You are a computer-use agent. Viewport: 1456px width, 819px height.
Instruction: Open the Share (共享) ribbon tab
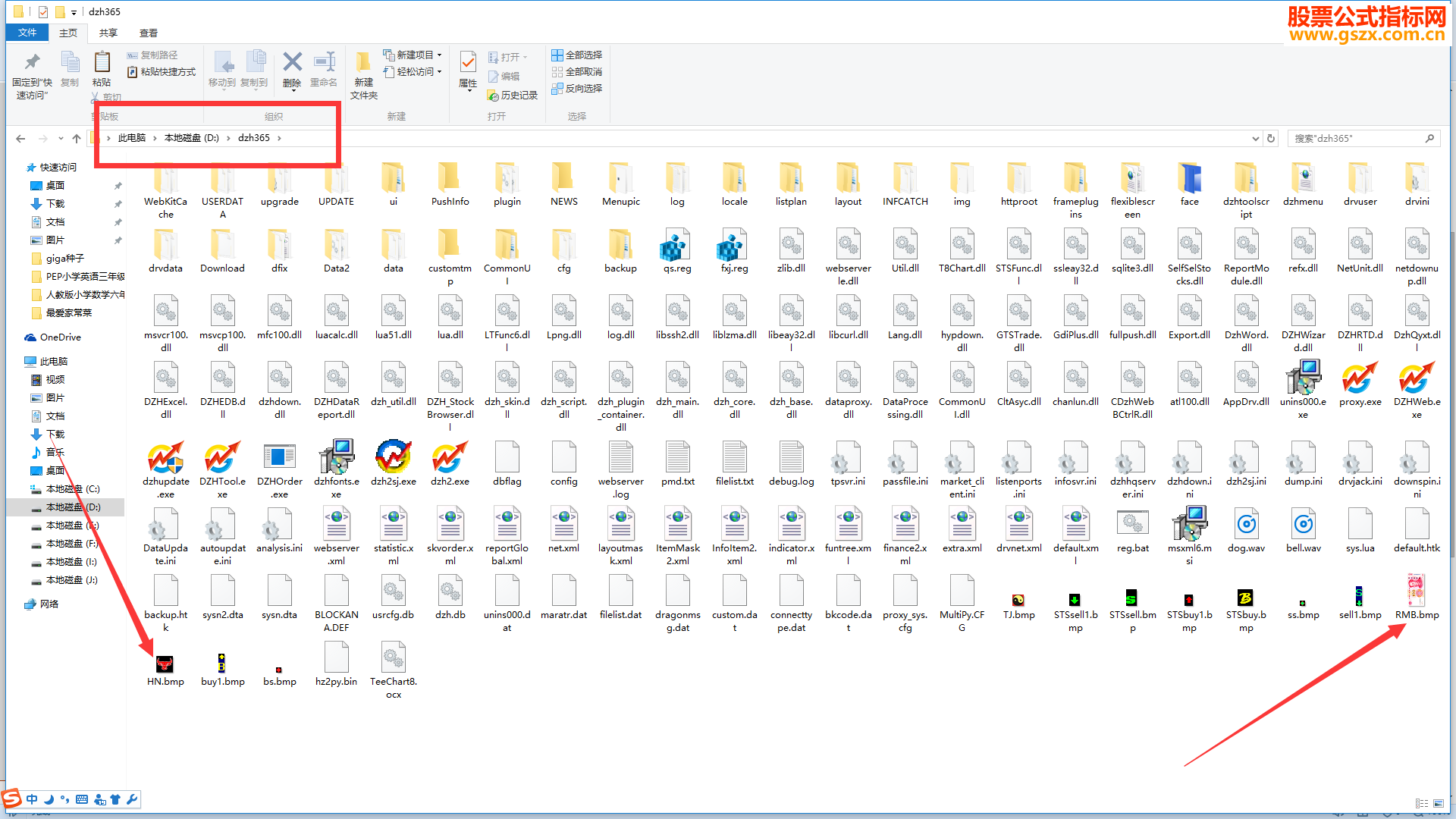click(x=108, y=33)
